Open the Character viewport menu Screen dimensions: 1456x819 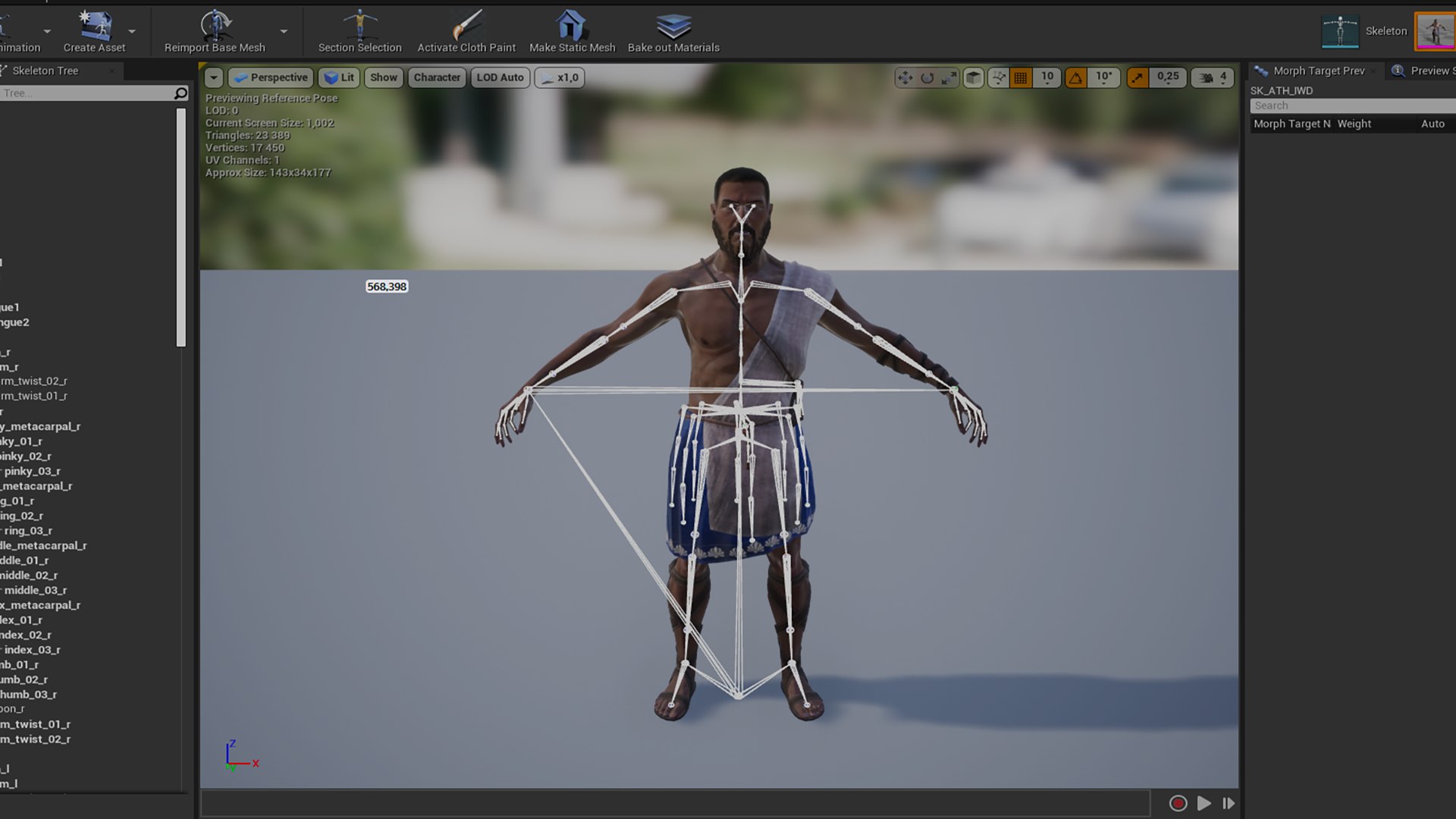[437, 77]
